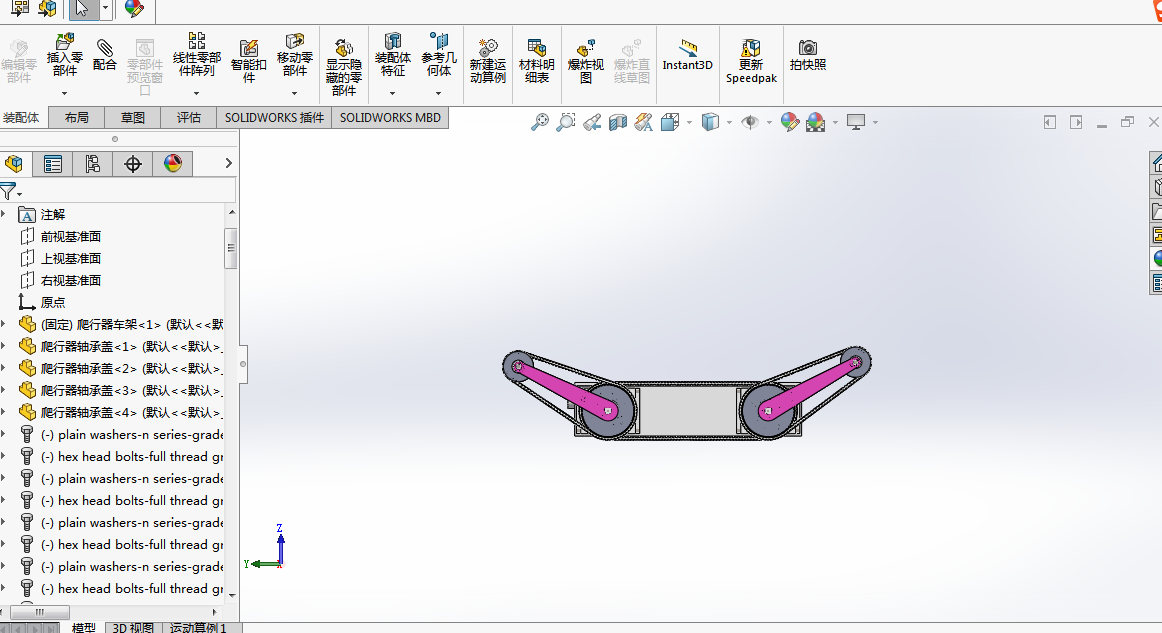Click Previous View icon in view toolbar
Viewport: 1162px width, 633px height.
[x=591, y=122]
